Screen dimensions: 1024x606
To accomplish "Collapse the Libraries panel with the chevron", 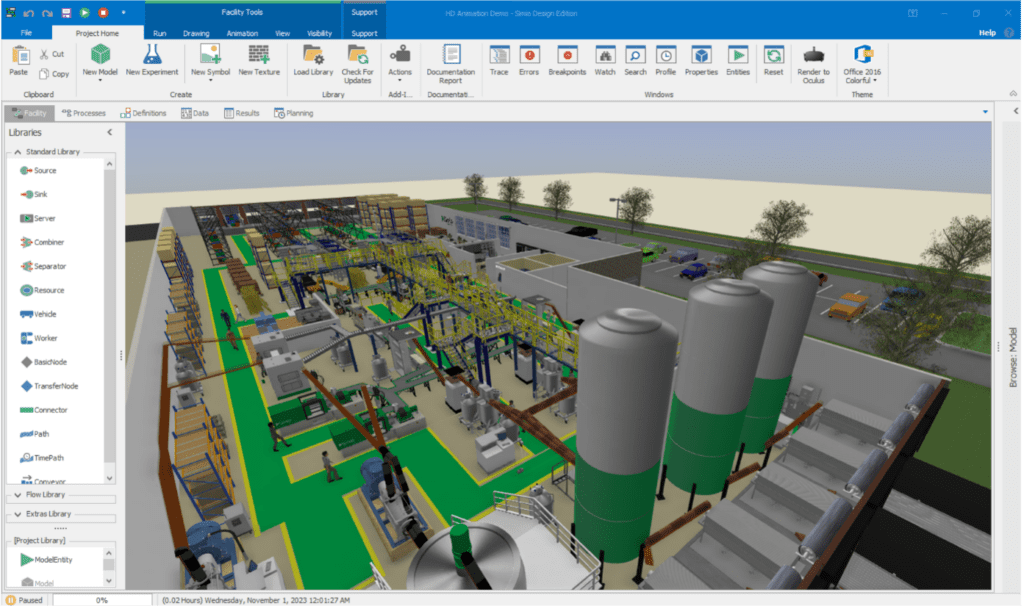I will (109, 132).
